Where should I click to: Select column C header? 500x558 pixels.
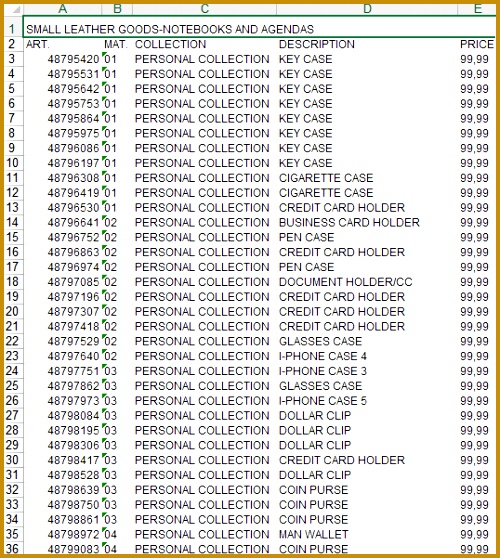pos(204,9)
